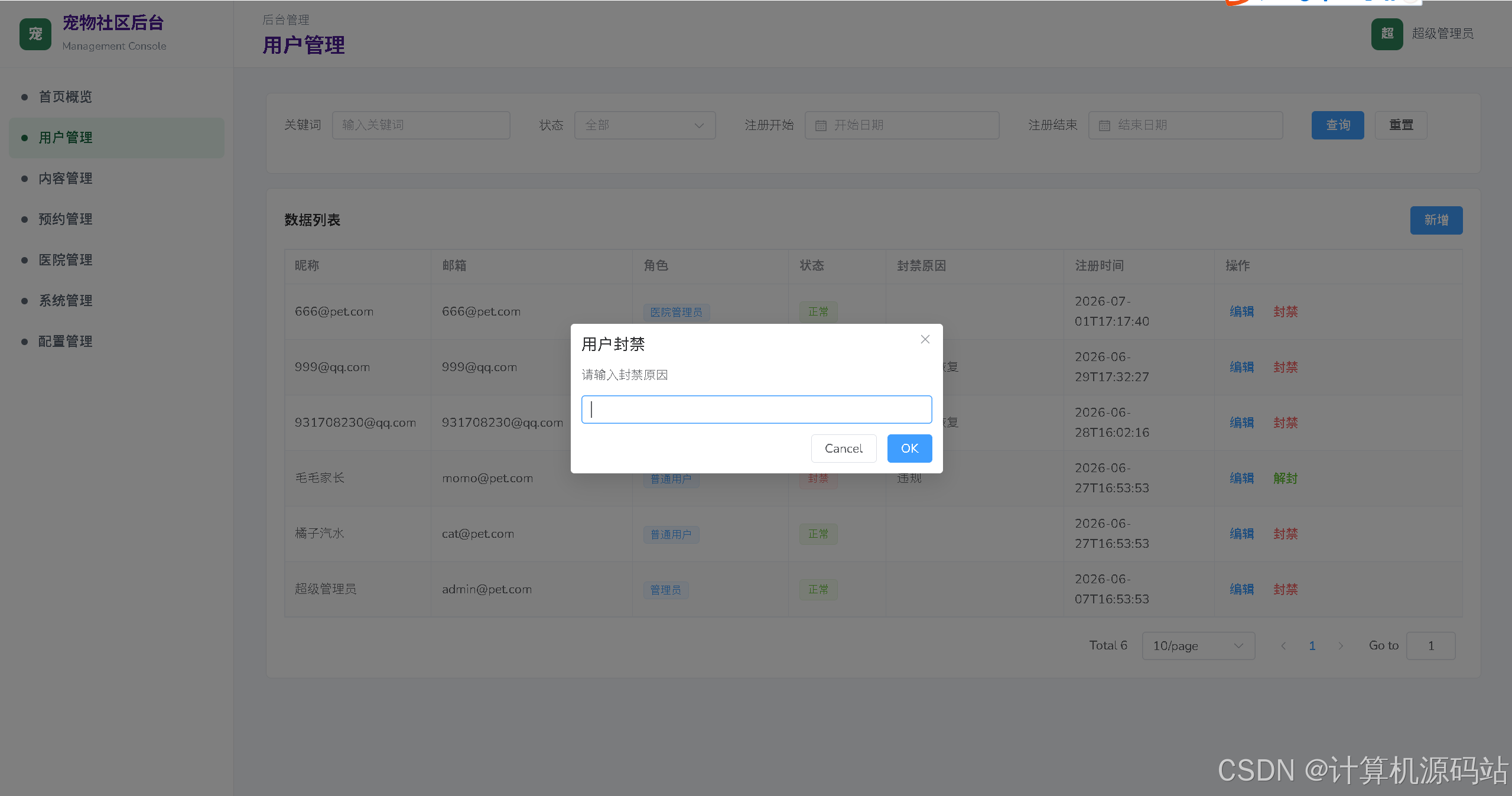Click the momo@pet.com email cell
1512x796 pixels.
pyautogui.click(x=487, y=478)
